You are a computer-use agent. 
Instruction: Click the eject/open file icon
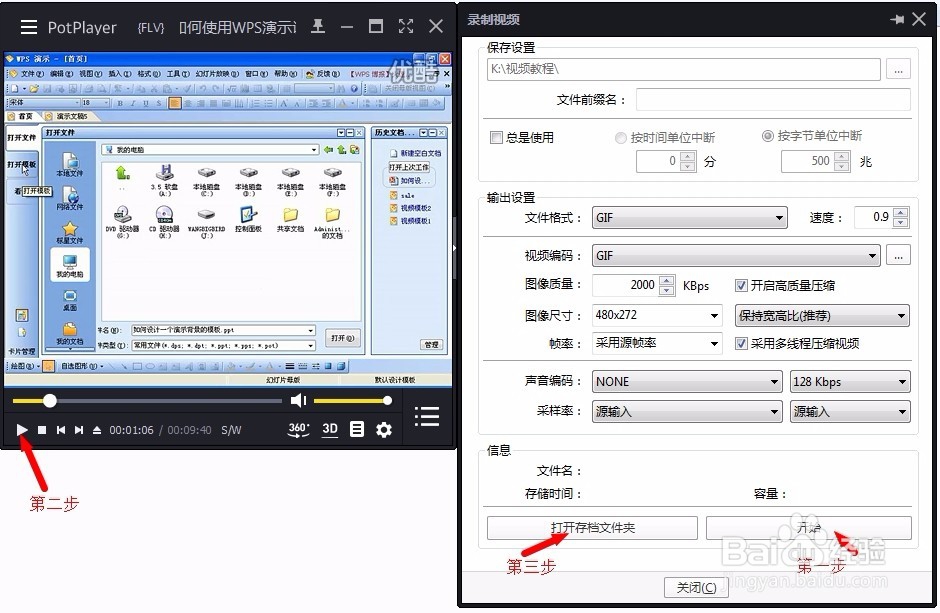[97, 430]
